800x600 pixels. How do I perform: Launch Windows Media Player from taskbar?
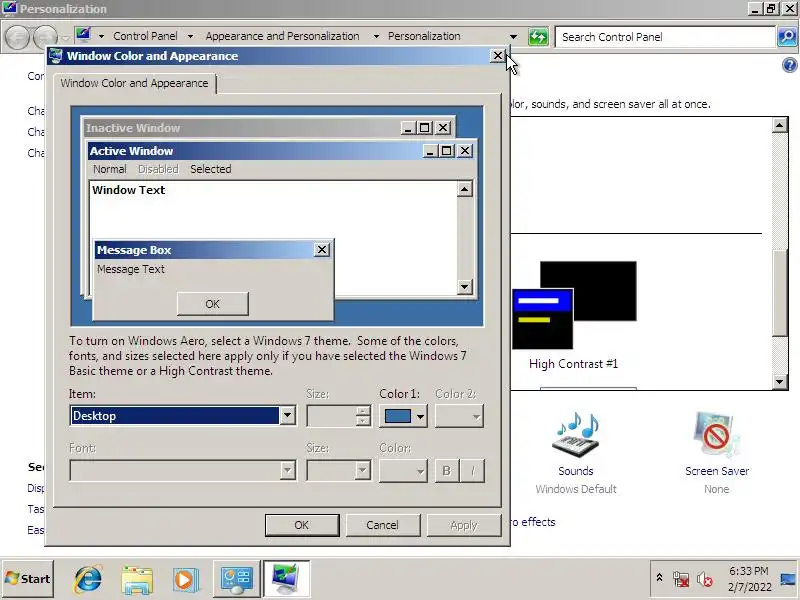184,580
